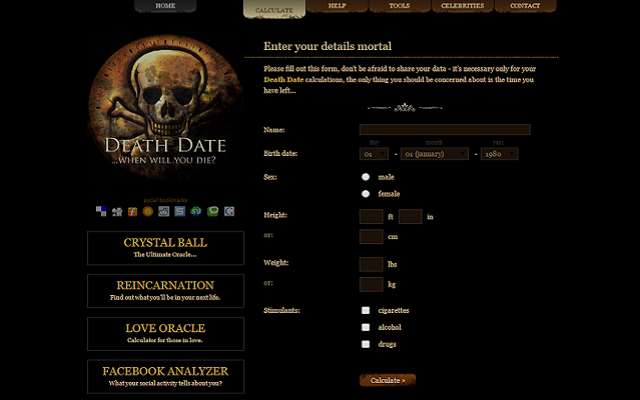Select the male radio button
Image resolution: width=640 pixels, height=400 pixels.
(x=366, y=177)
